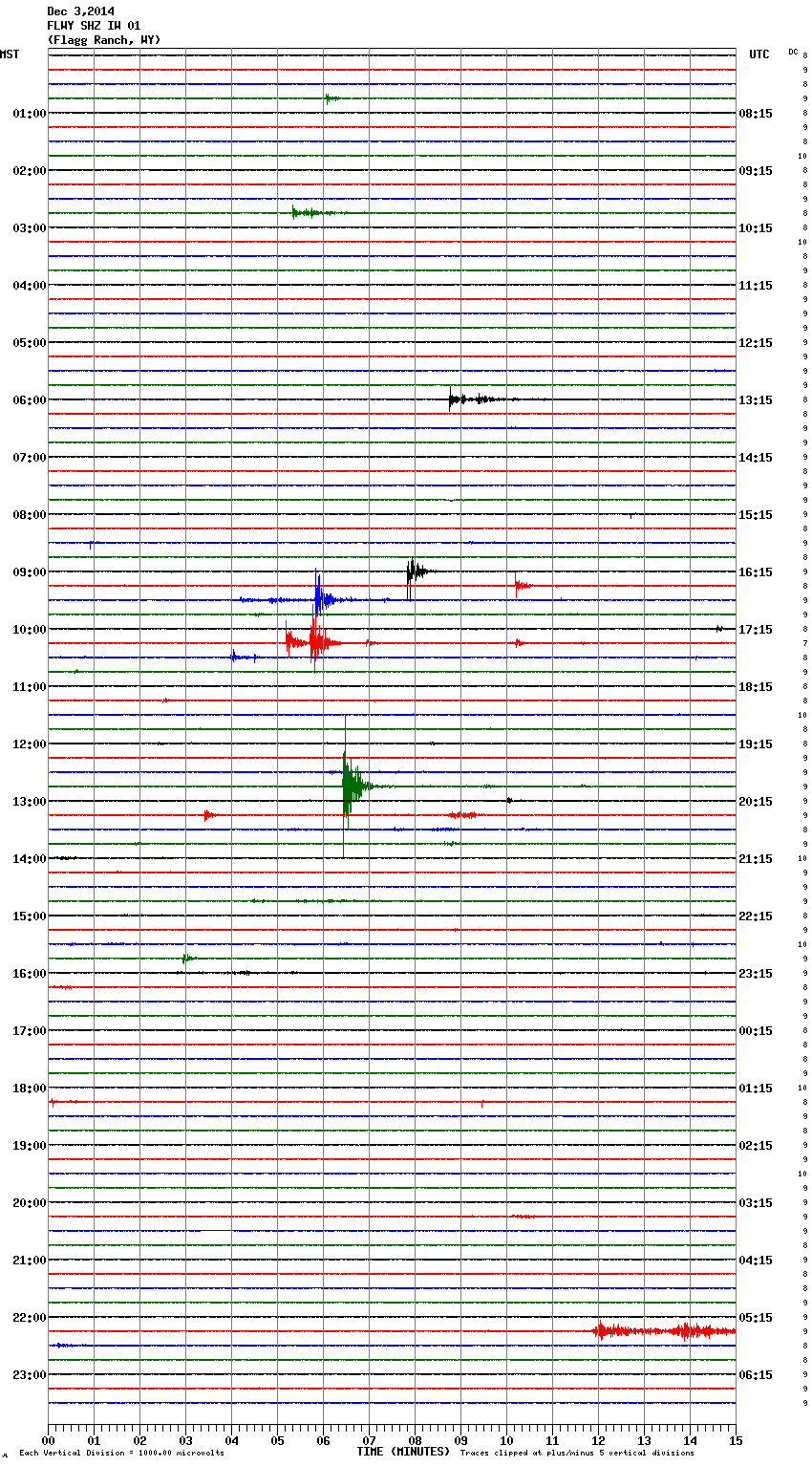The height and width of the screenshot is (1466, 812).
Task: Select the 23:00 MST time label
Action: [x=30, y=1375]
